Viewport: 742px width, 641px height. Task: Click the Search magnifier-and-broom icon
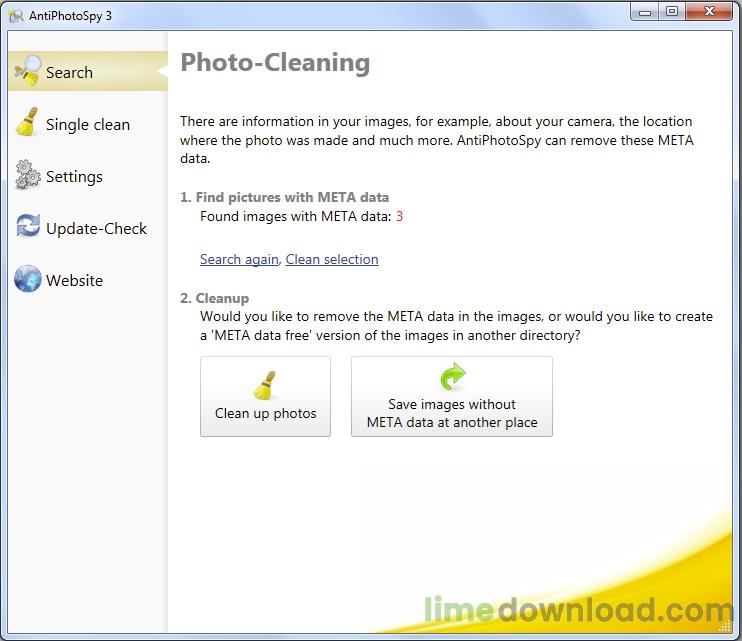(28, 71)
